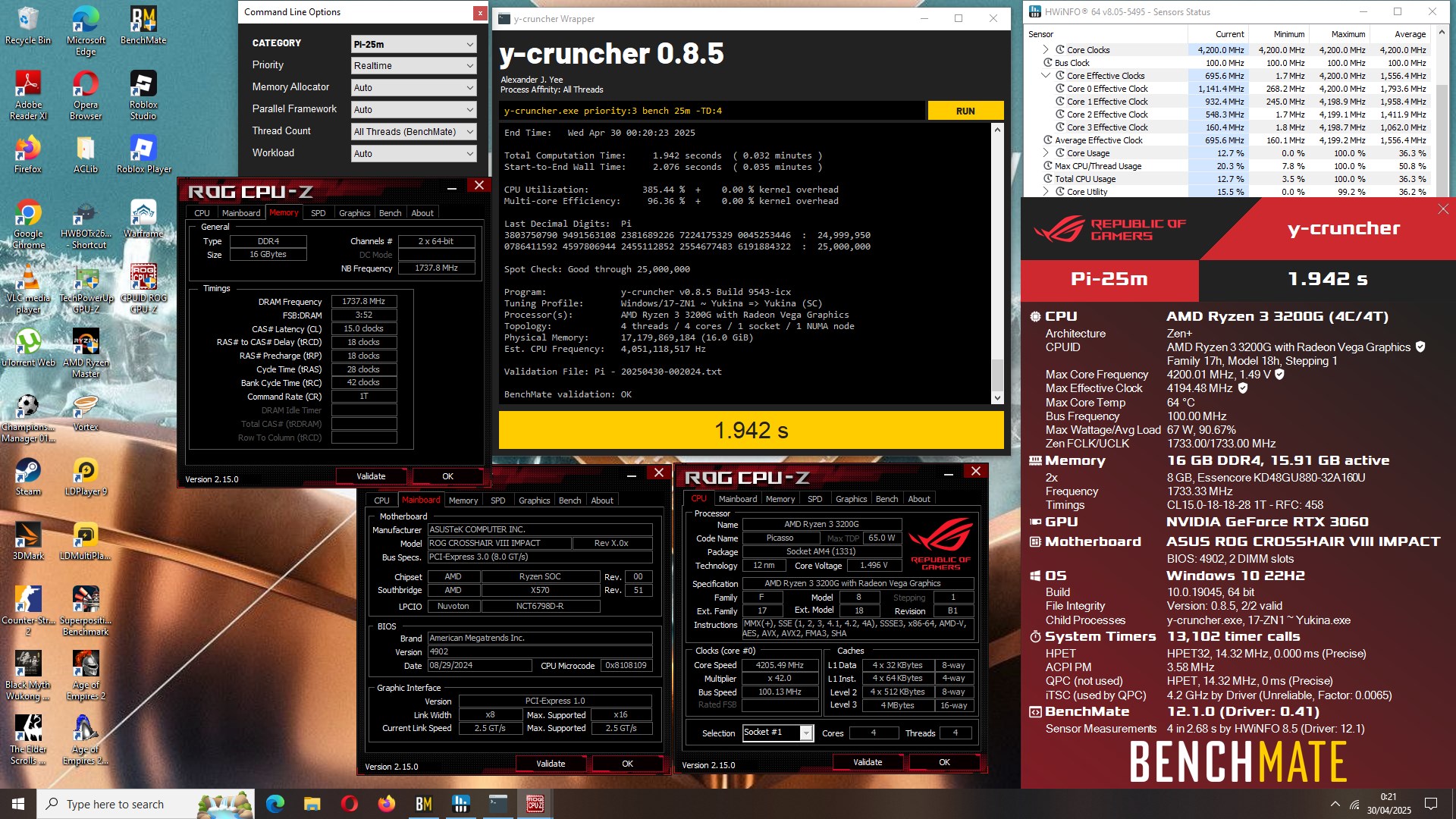Expand Core Usage row in HWiNFO

click(x=1046, y=153)
